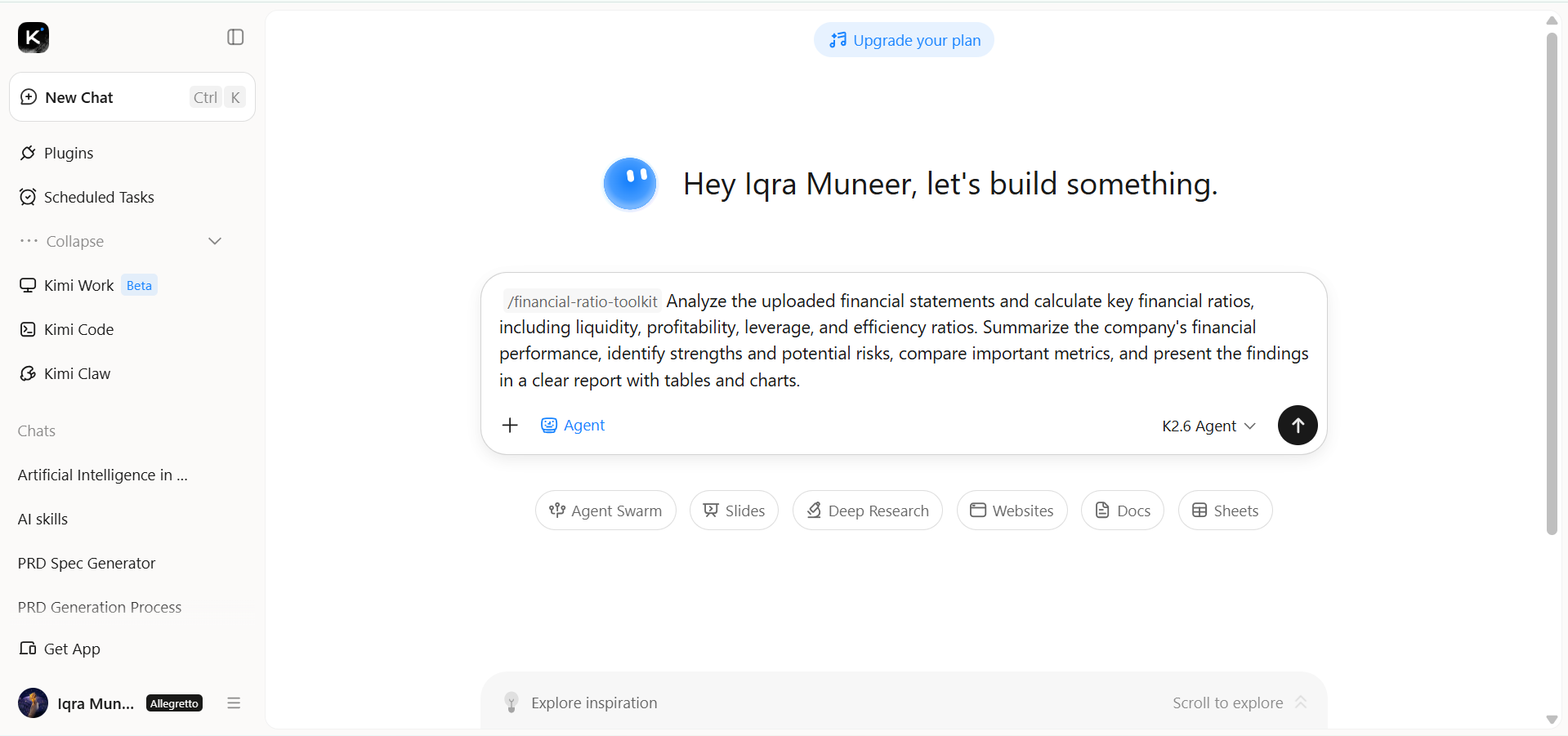Click the double chevron up icon
This screenshot has height=736, width=1568.
[x=1301, y=703]
